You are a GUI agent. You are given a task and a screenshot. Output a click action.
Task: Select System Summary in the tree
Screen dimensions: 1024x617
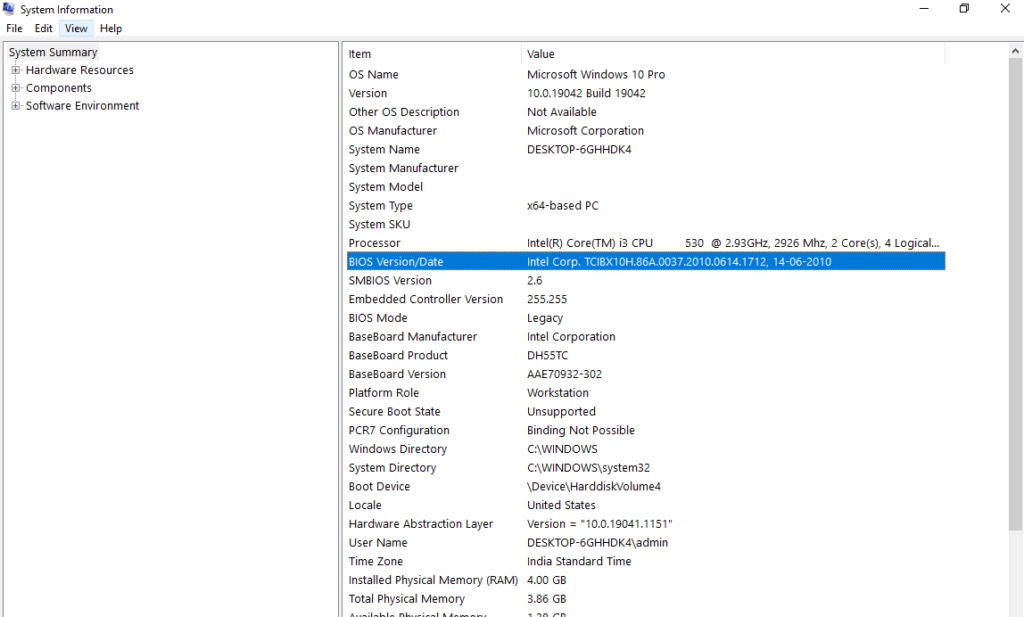(x=53, y=53)
